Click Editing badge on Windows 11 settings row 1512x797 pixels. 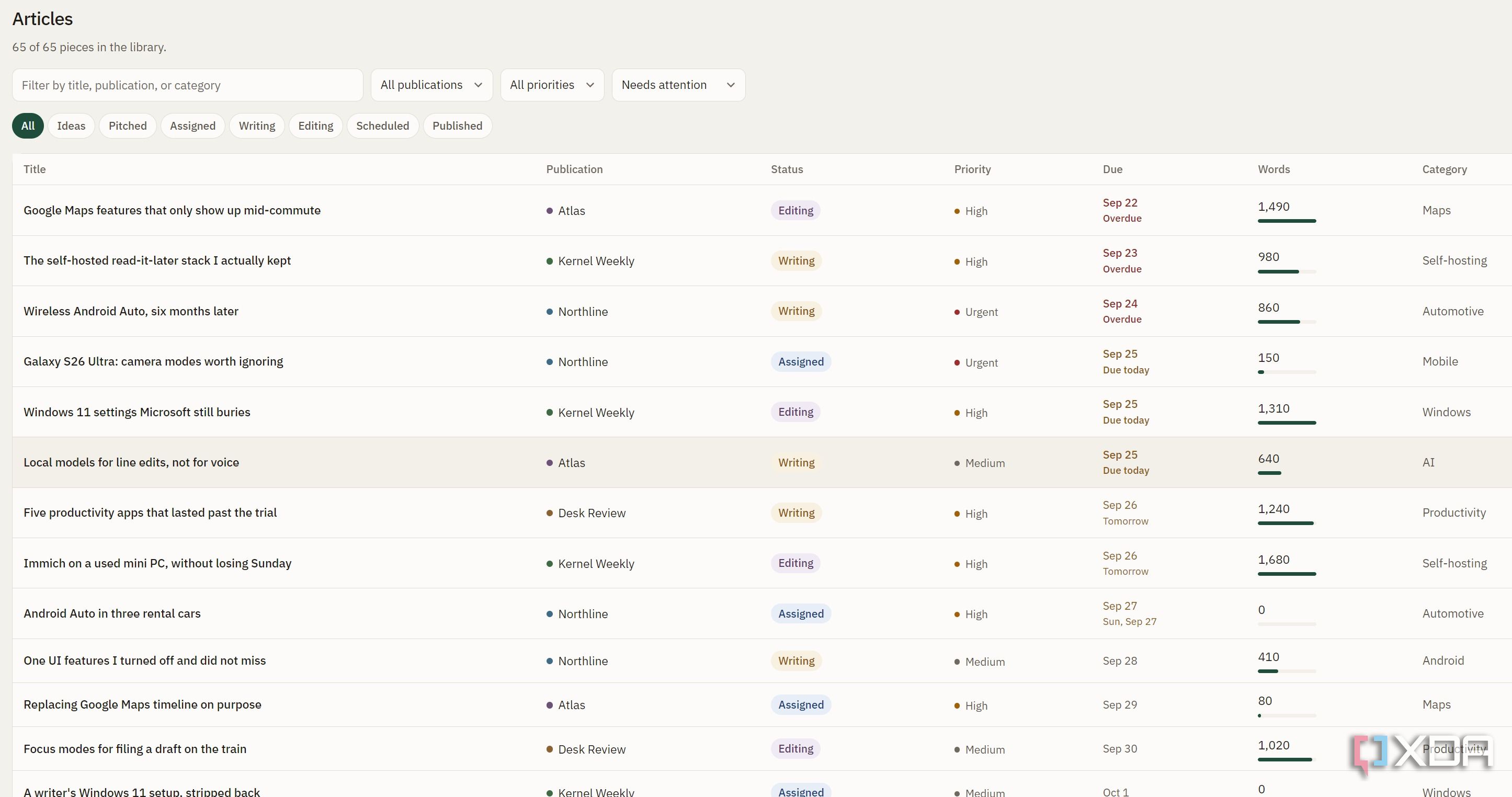[795, 412]
